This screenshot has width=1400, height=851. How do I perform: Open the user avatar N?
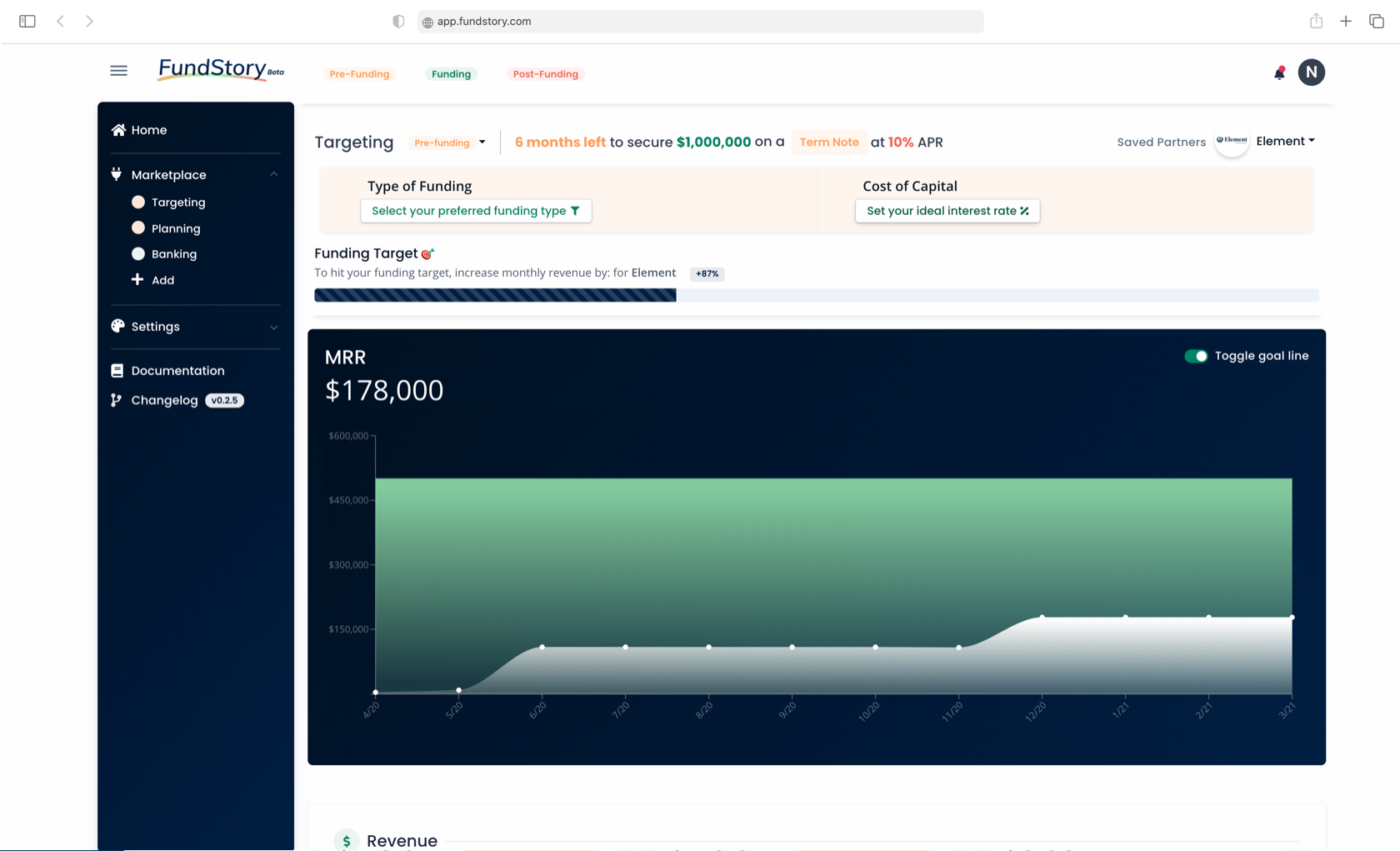click(x=1311, y=73)
